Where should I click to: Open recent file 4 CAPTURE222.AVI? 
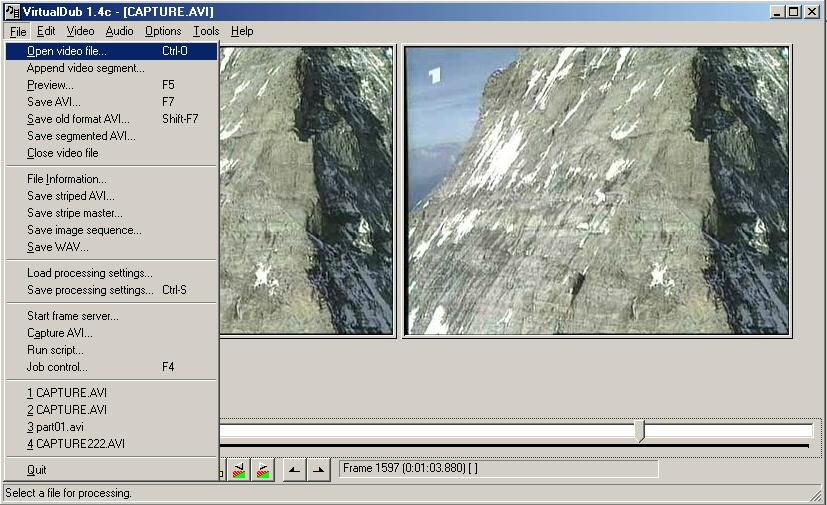tap(75, 444)
